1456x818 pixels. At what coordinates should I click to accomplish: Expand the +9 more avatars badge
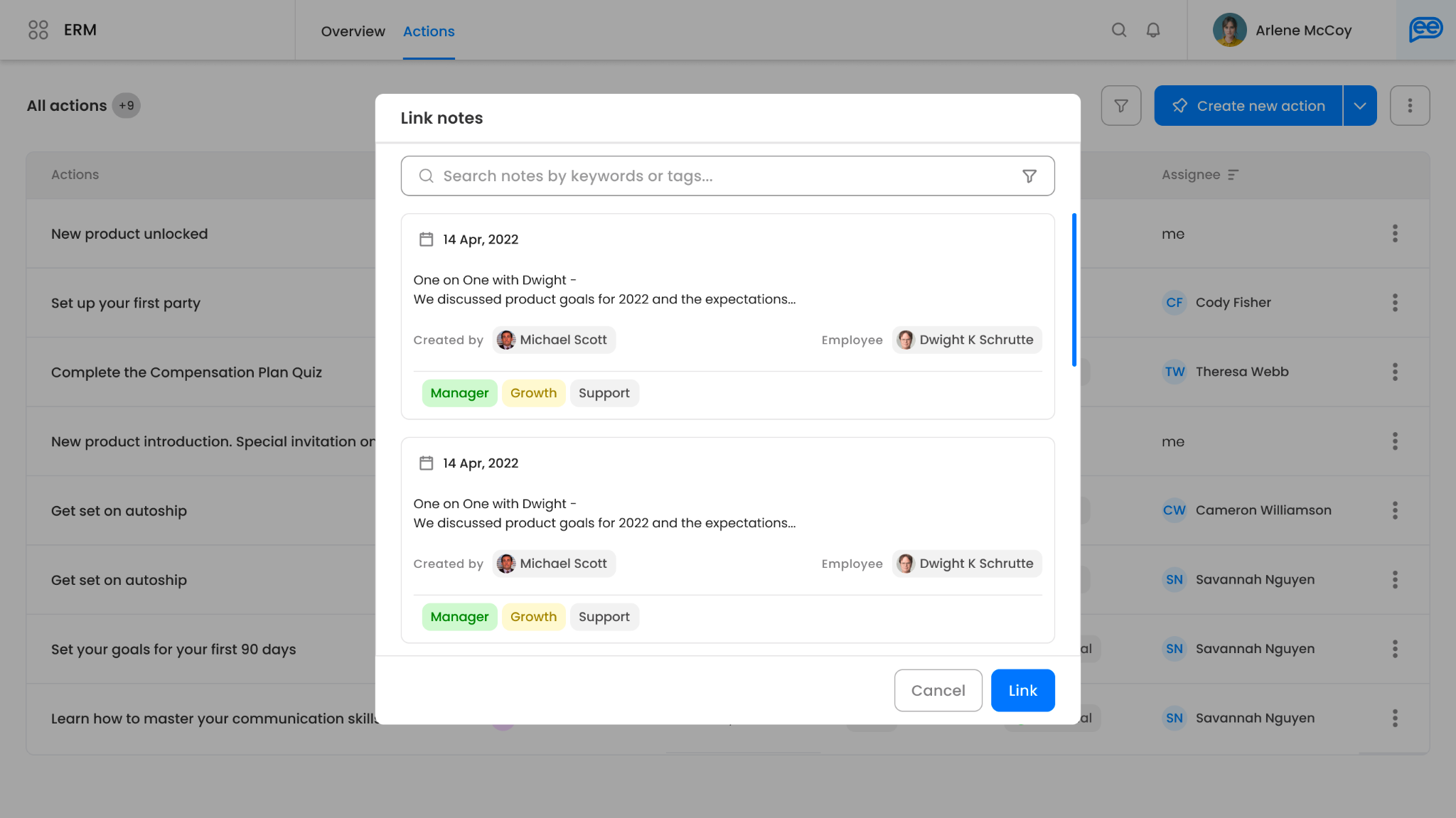[126, 106]
